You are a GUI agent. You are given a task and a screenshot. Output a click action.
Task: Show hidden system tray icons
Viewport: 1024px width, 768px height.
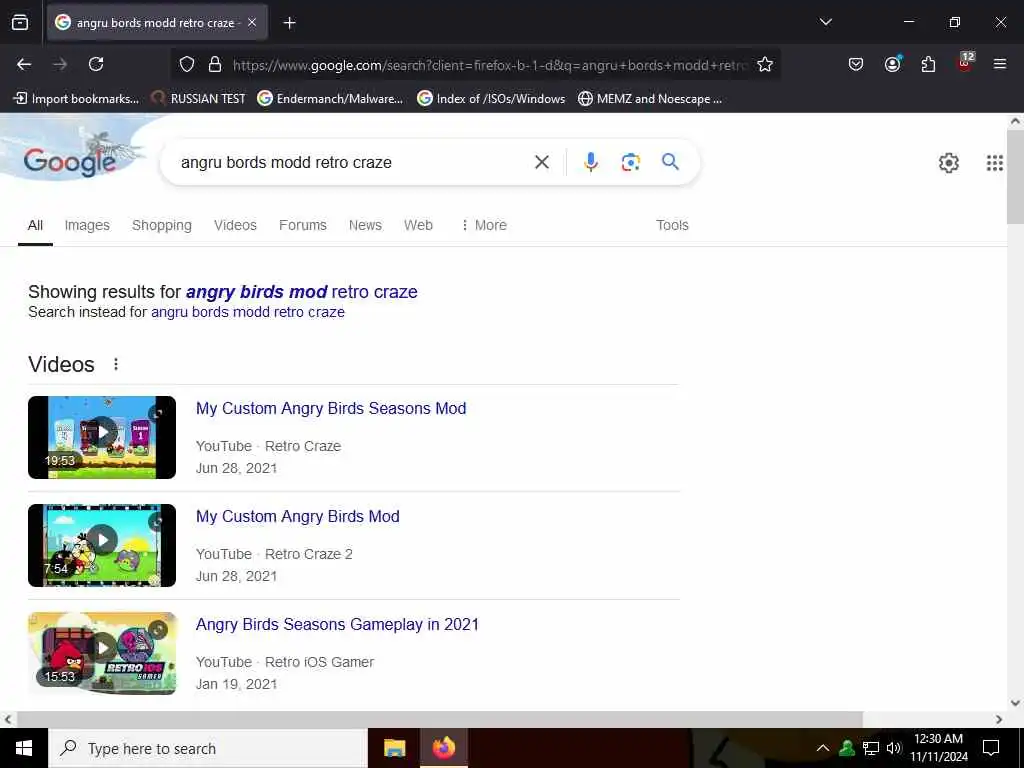click(x=823, y=748)
